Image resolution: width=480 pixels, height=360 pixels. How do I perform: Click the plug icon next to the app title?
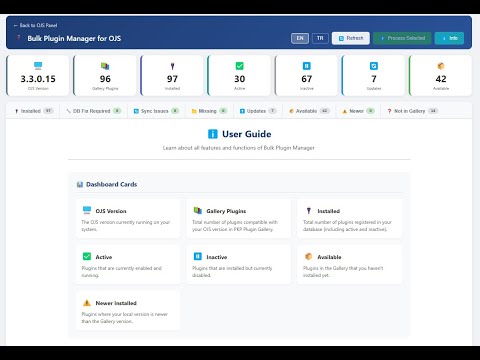(x=19, y=38)
